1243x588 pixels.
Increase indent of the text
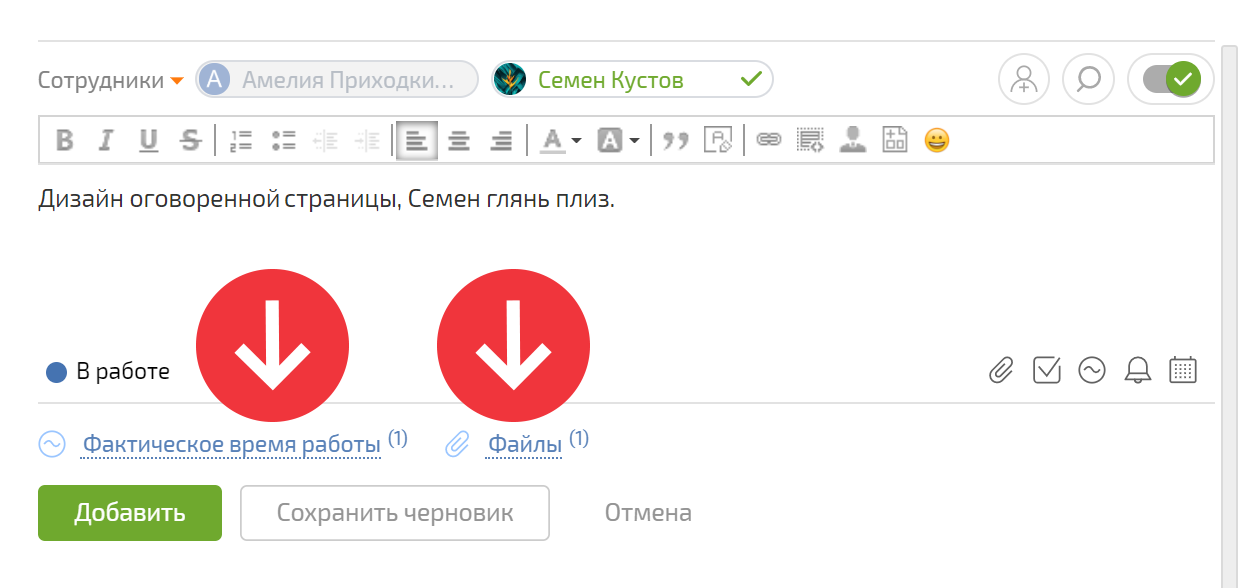pyautogui.click(x=368, y=141)
